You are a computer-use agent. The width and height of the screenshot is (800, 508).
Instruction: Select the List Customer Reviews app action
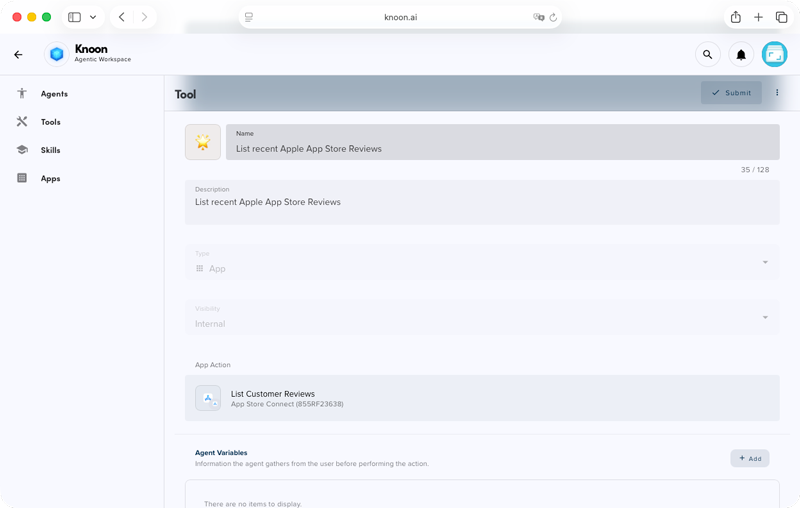[482, 398]
